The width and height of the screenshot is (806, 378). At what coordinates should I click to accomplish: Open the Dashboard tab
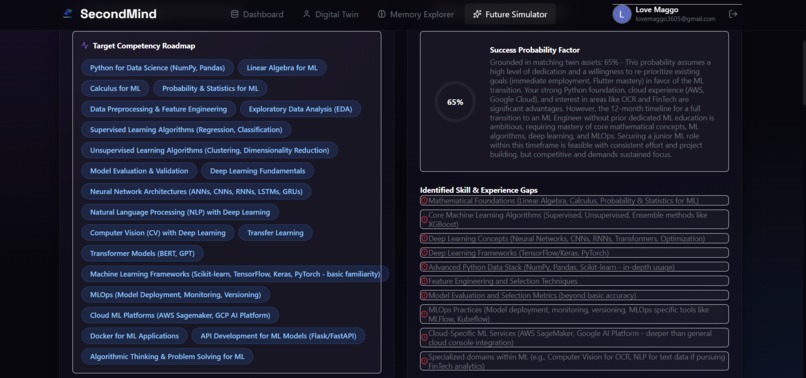[x=257, y=14]
